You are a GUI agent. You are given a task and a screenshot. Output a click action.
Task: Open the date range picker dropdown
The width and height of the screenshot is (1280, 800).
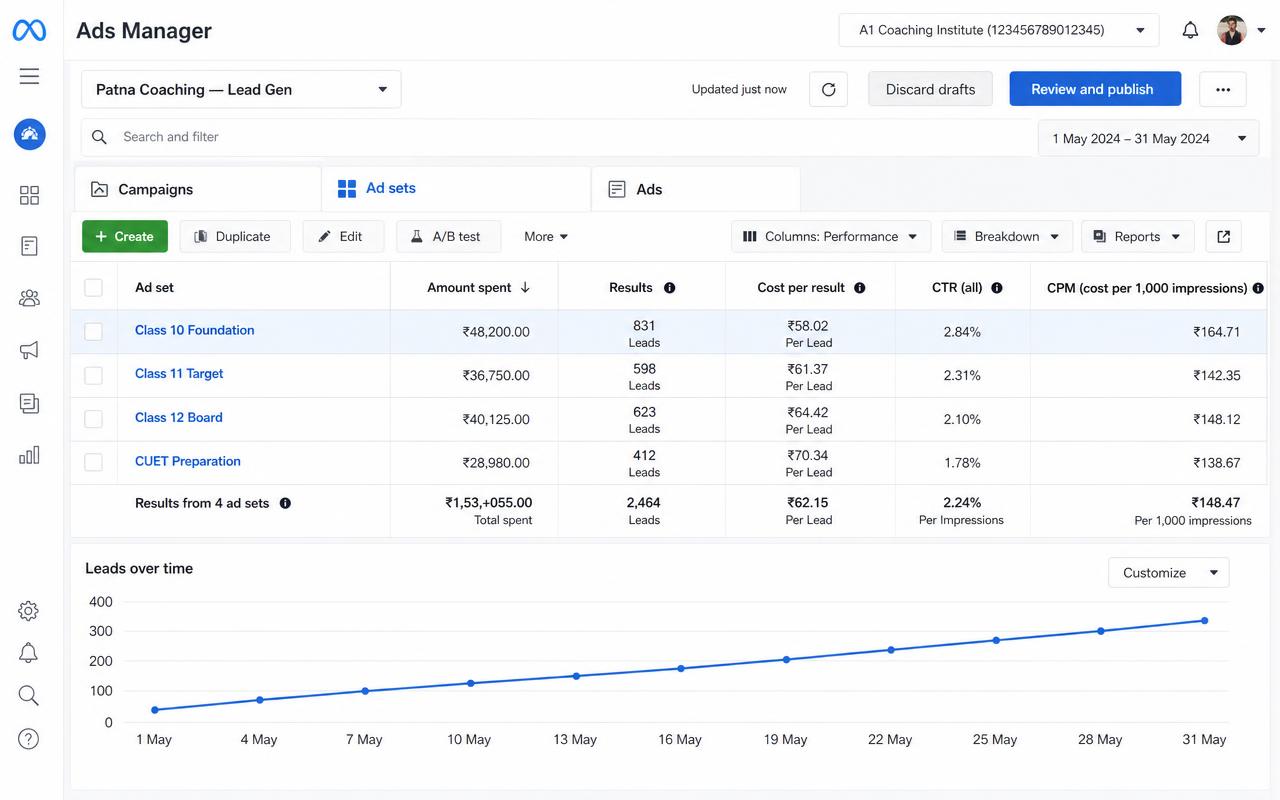pos(1148,139)
